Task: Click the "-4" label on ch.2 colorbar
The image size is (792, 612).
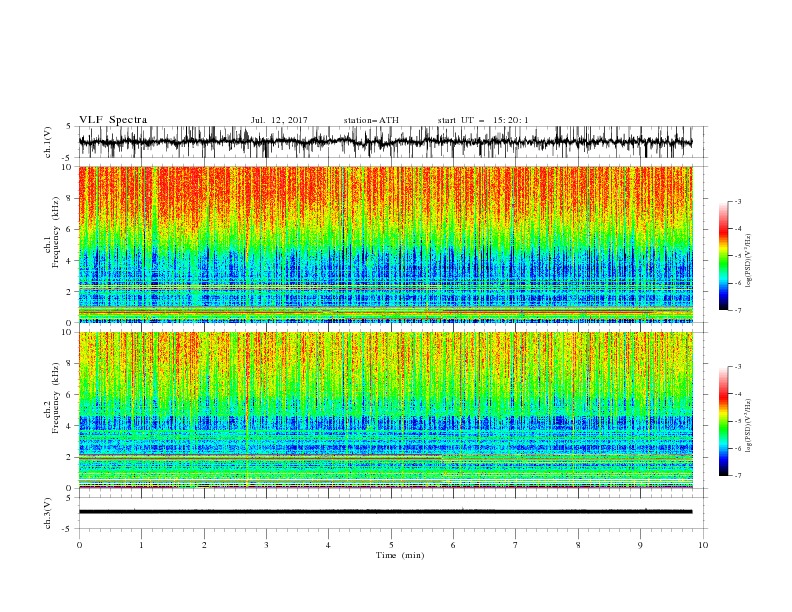Action: (738, 394)
